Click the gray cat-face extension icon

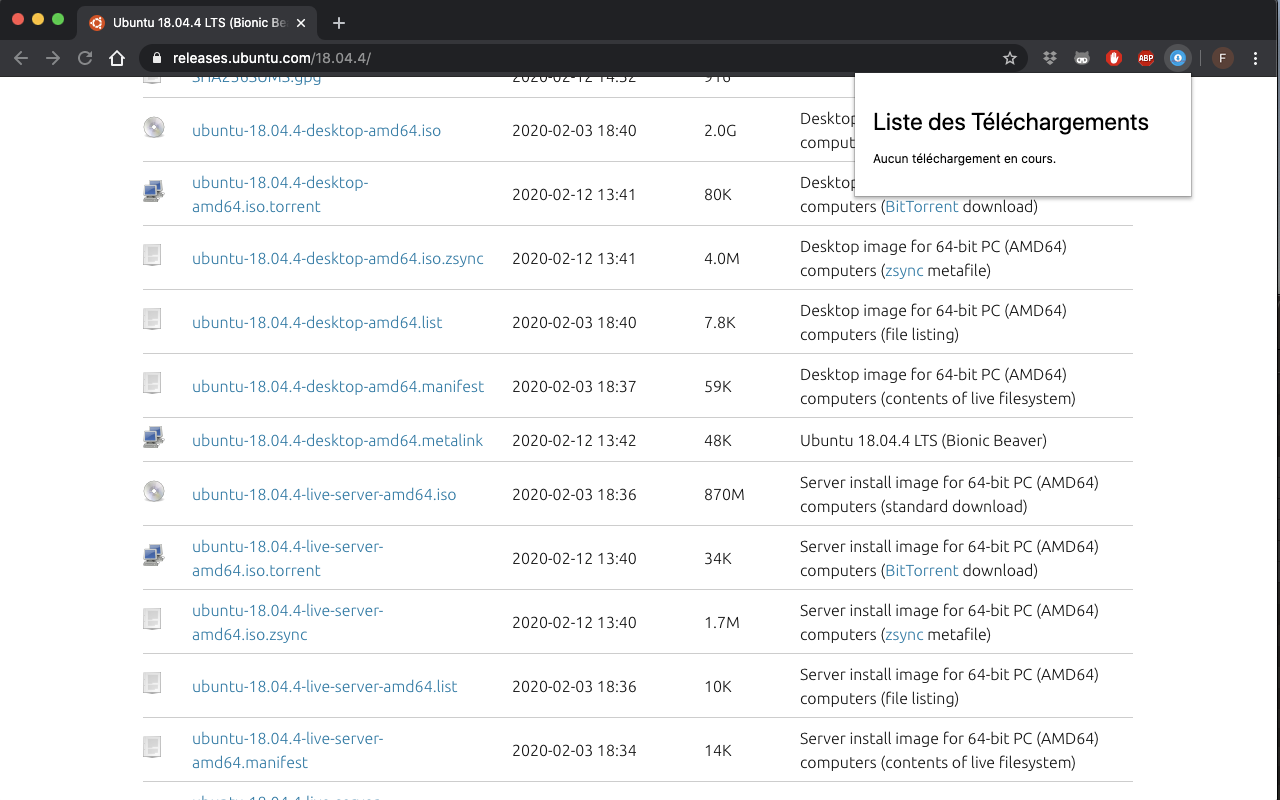1082,58
